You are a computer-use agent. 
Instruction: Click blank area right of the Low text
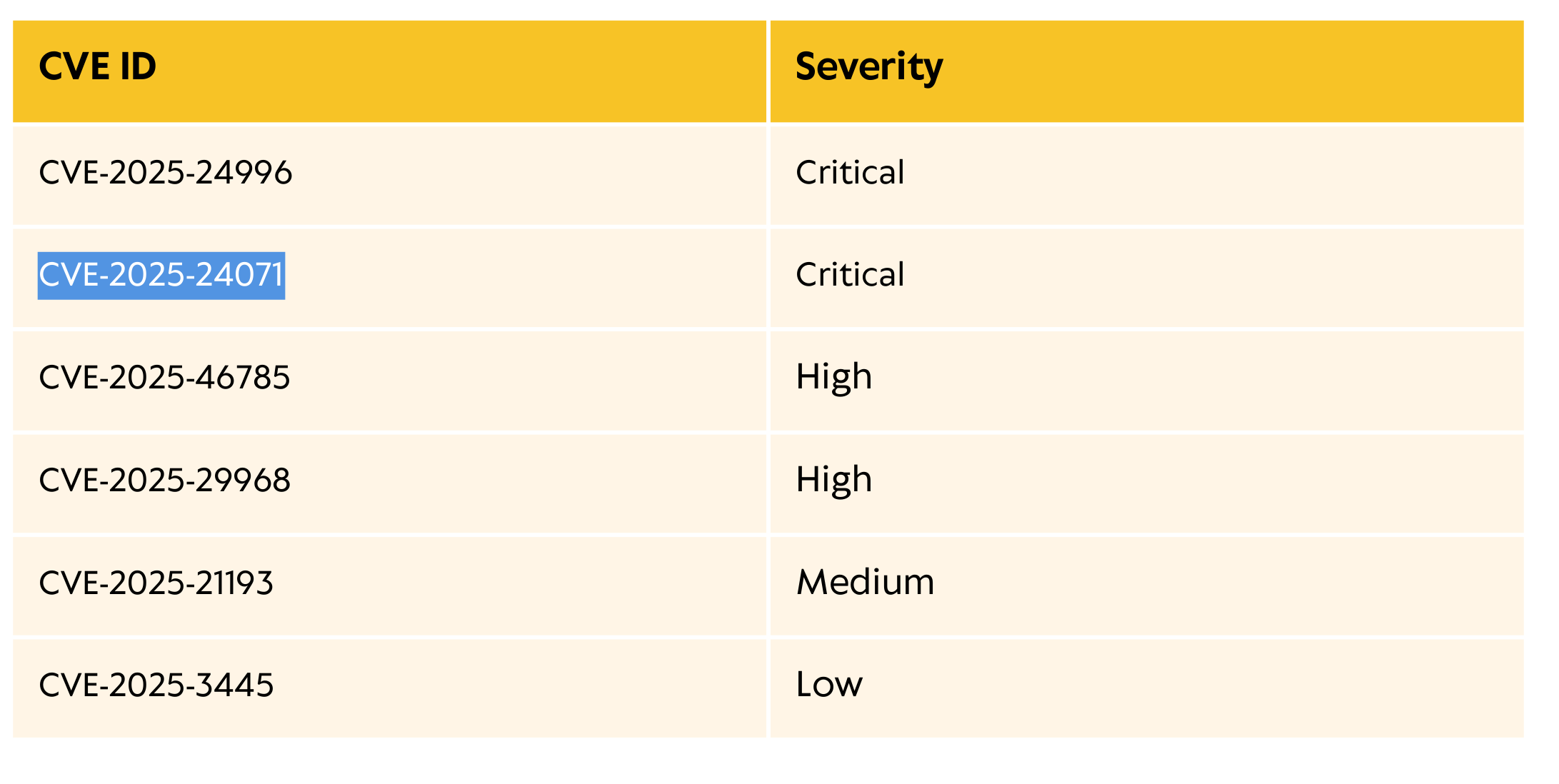(x=1178, y=685)
